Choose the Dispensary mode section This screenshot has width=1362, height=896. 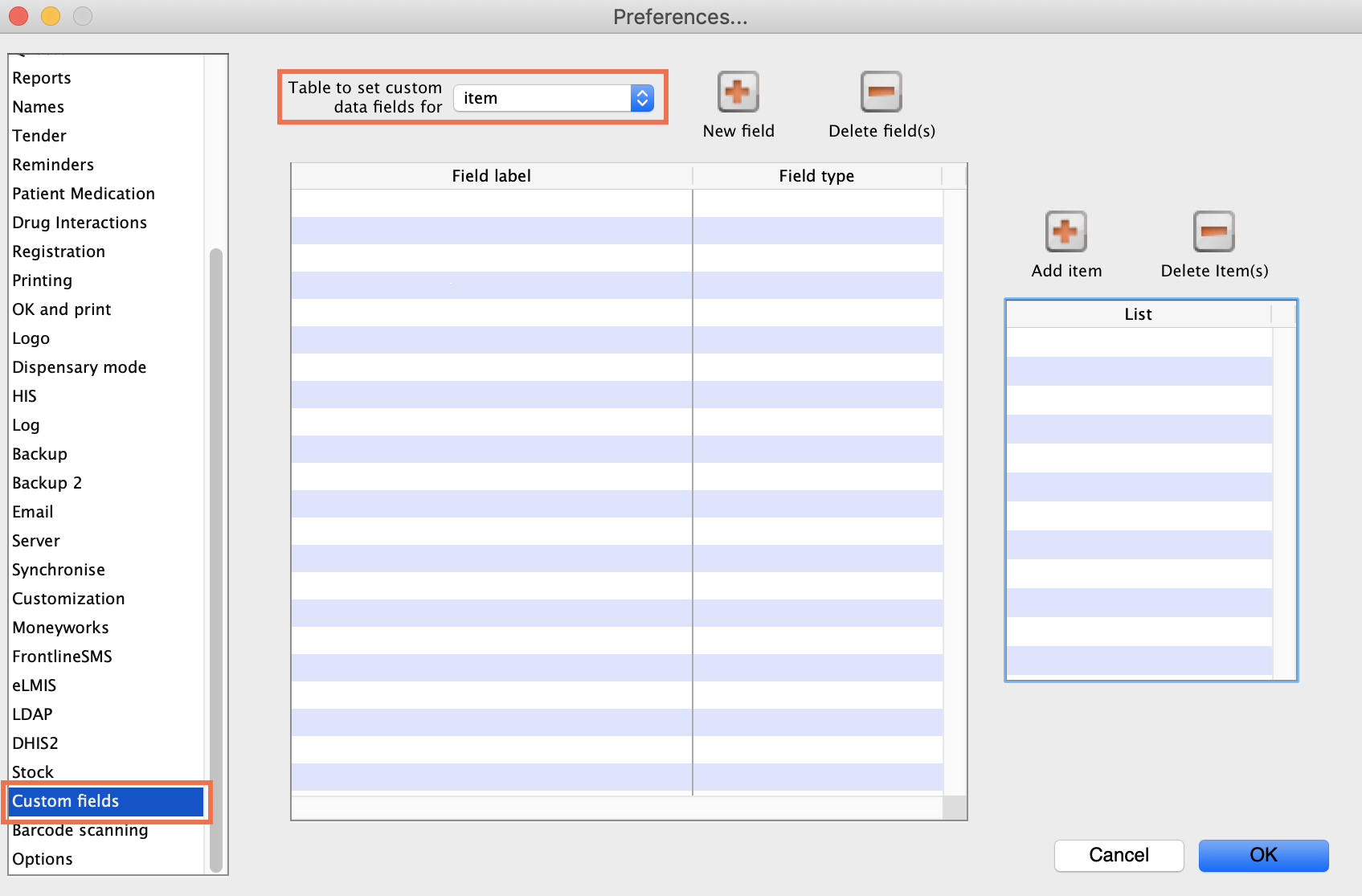coord(79,367)
